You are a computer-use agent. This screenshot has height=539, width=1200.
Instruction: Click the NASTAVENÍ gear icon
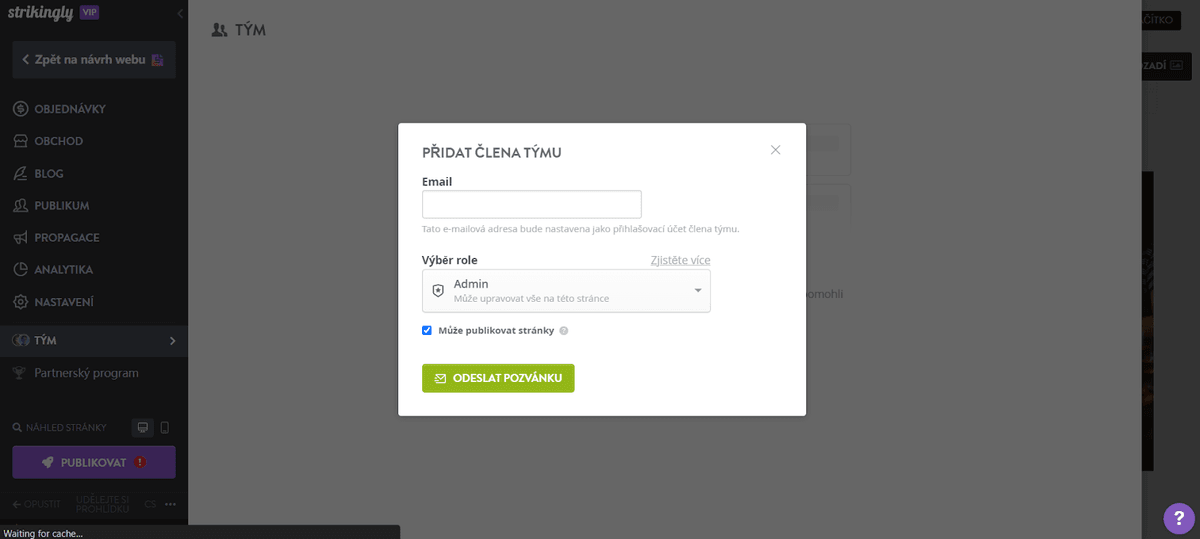[x=20, y=302]
